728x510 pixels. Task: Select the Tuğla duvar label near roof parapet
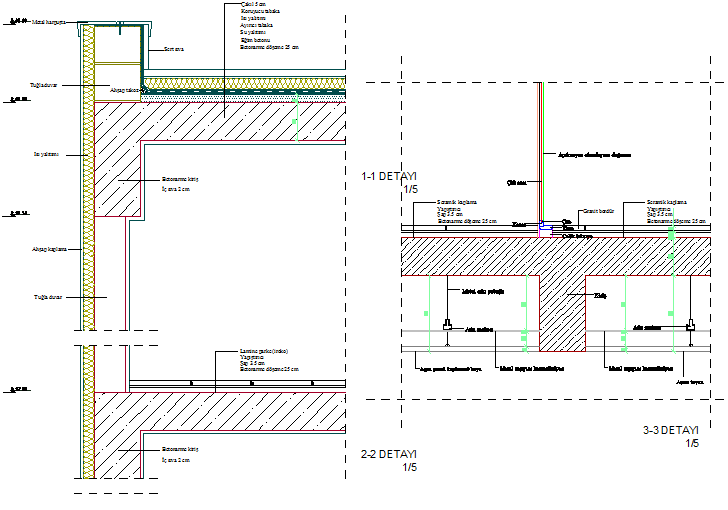(x=45, y=86)
